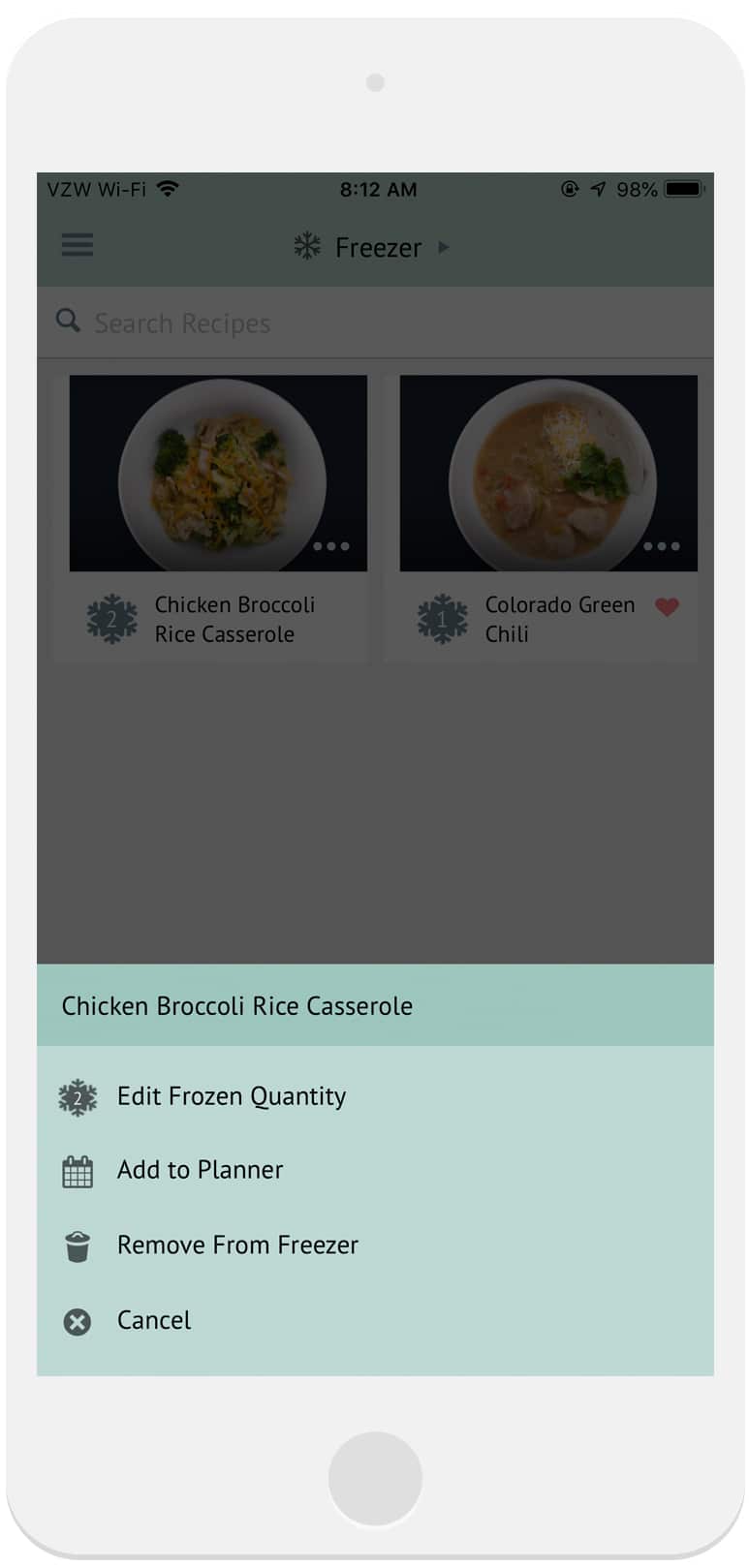Viewport: 749px width, 1568px height.
Task: Open the hamburger menu
Action: coord(78,245)
